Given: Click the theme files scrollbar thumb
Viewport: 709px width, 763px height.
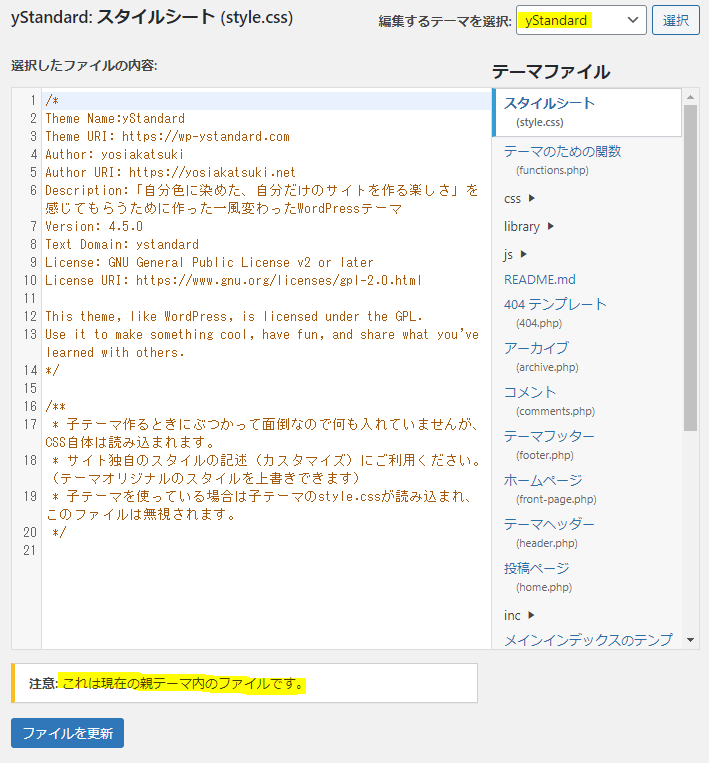Looking at the screenshot, I should (690, 268).
